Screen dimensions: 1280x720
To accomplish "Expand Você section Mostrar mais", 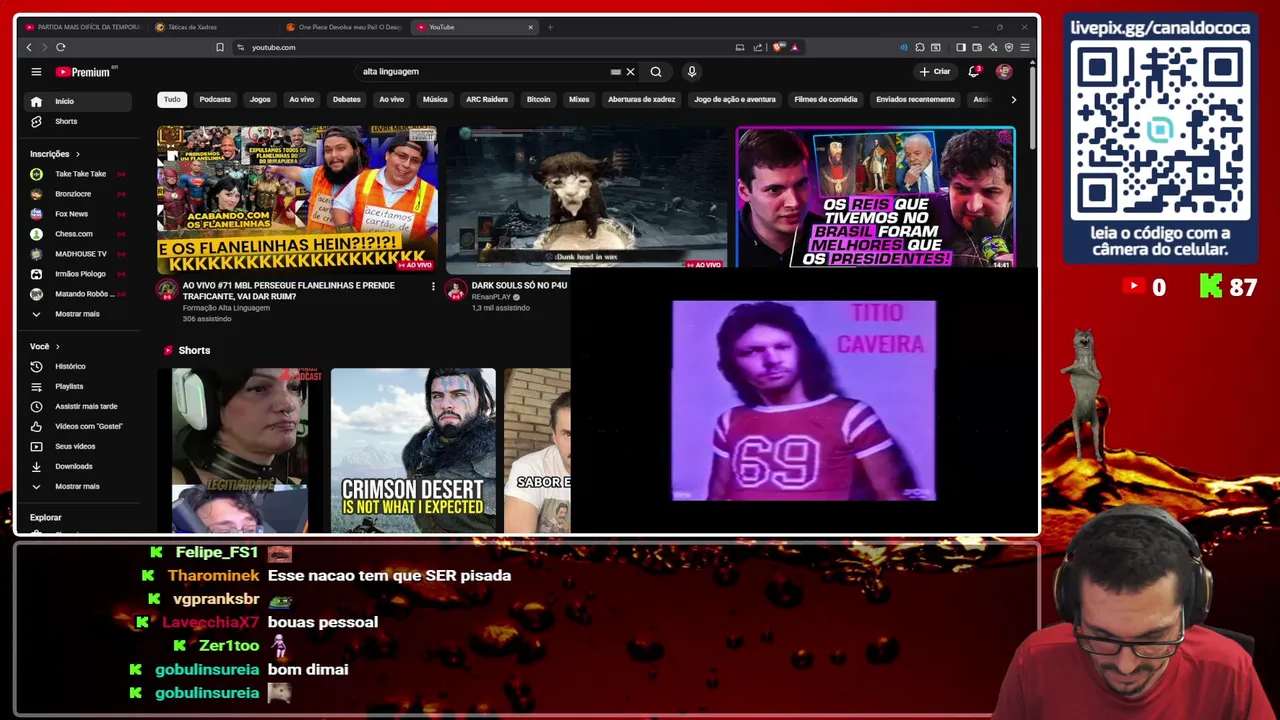I will coord(78,486).
